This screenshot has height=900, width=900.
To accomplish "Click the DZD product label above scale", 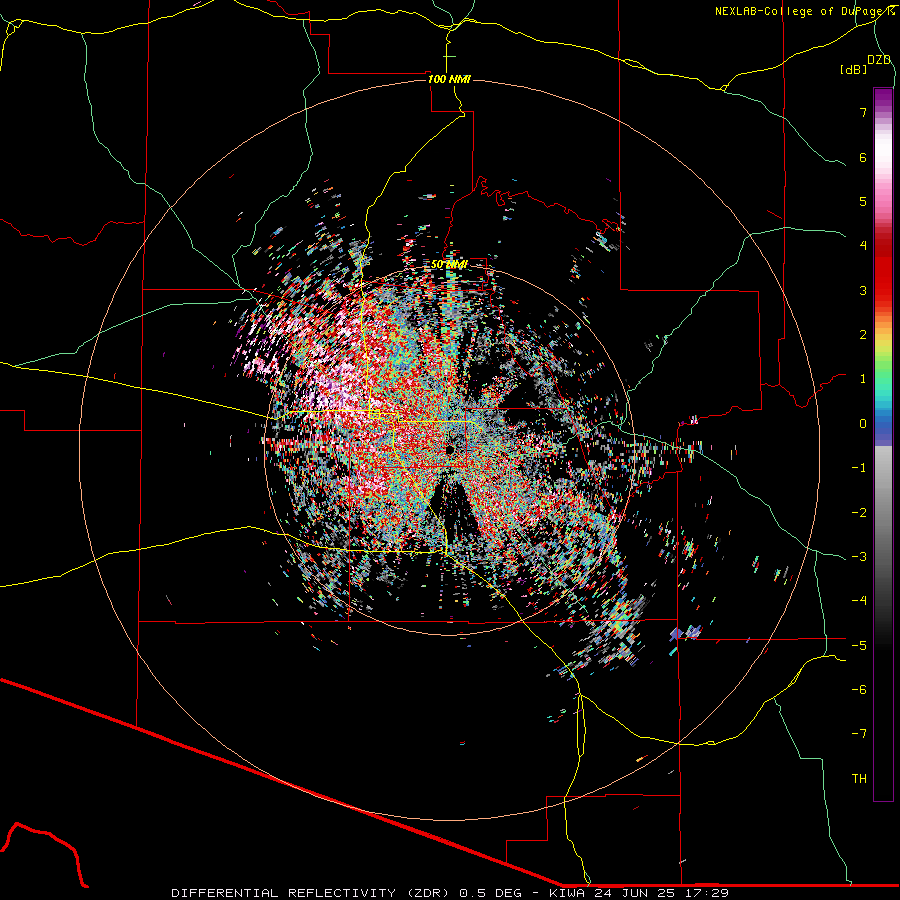I will click(x=879, y=60).
